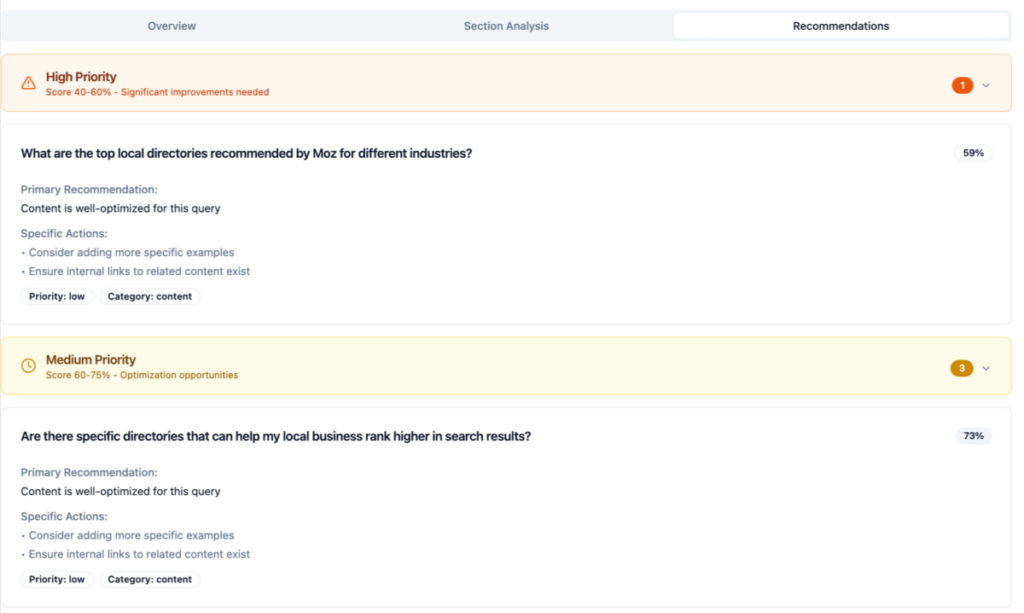Open the Section Analysis tab
Screen dimensions: 1024x613
click(506, 25)
